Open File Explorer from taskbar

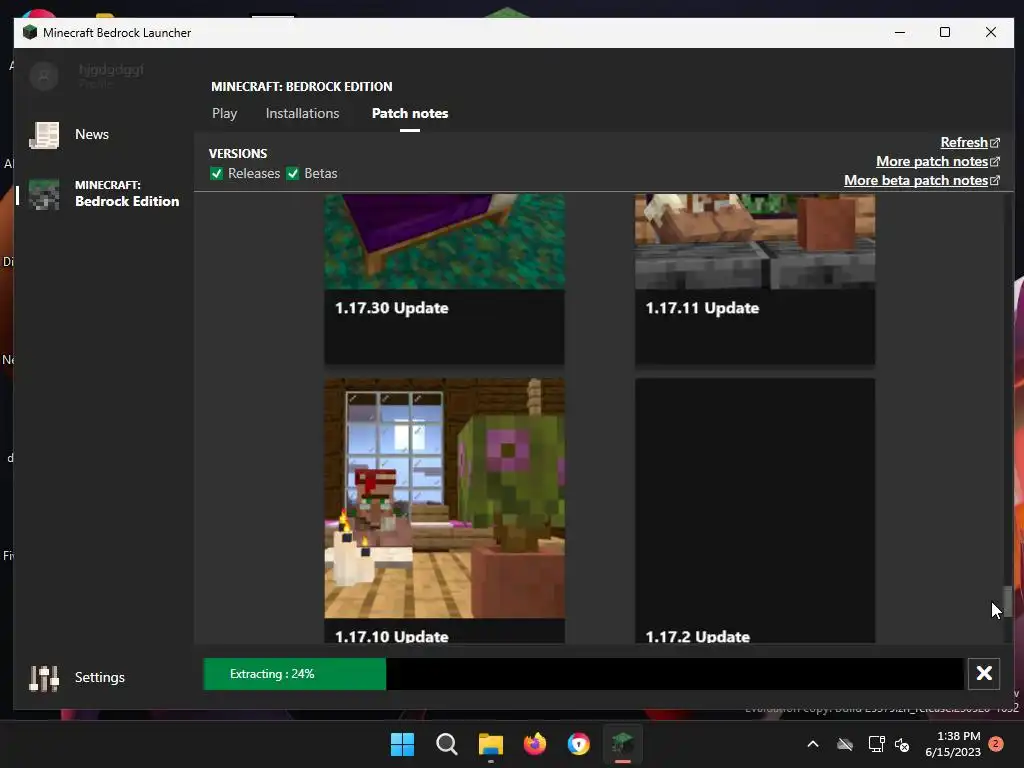pos(490,744)
